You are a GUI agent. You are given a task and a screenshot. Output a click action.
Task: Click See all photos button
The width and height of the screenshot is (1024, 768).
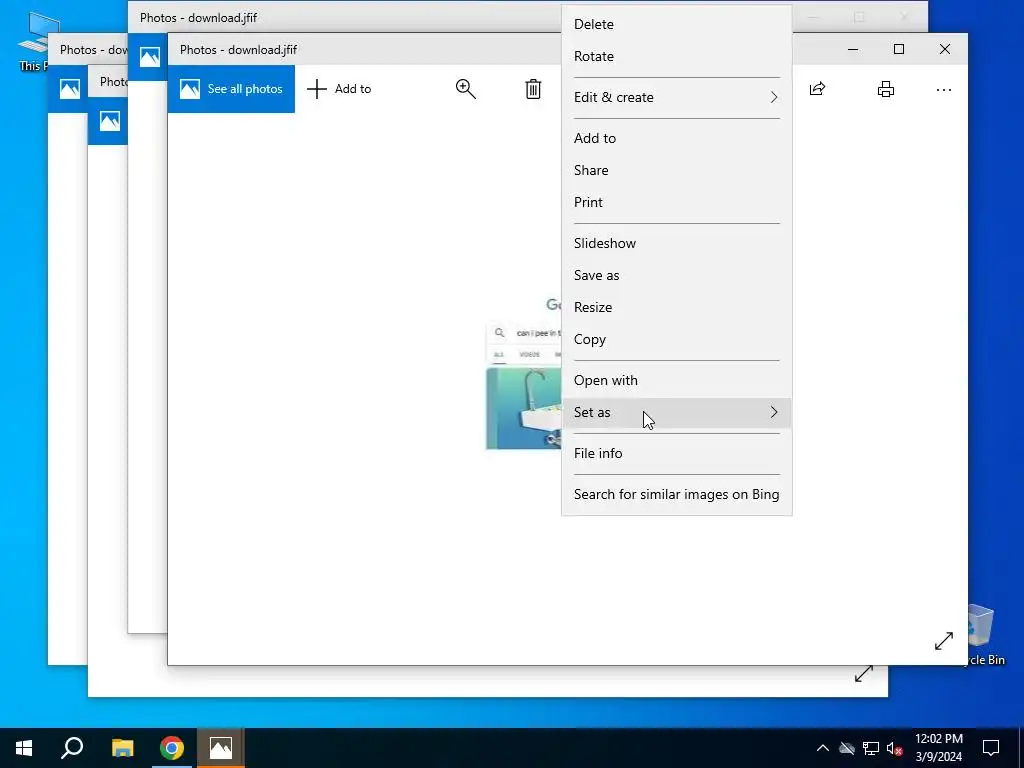click(231, 89)
